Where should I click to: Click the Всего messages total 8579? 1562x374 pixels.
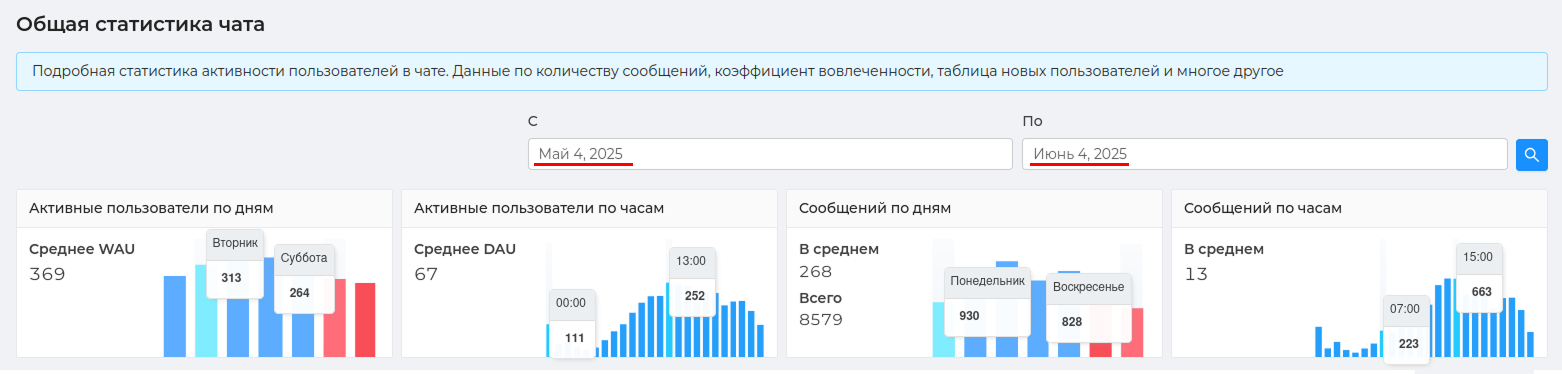pos(821,320)
